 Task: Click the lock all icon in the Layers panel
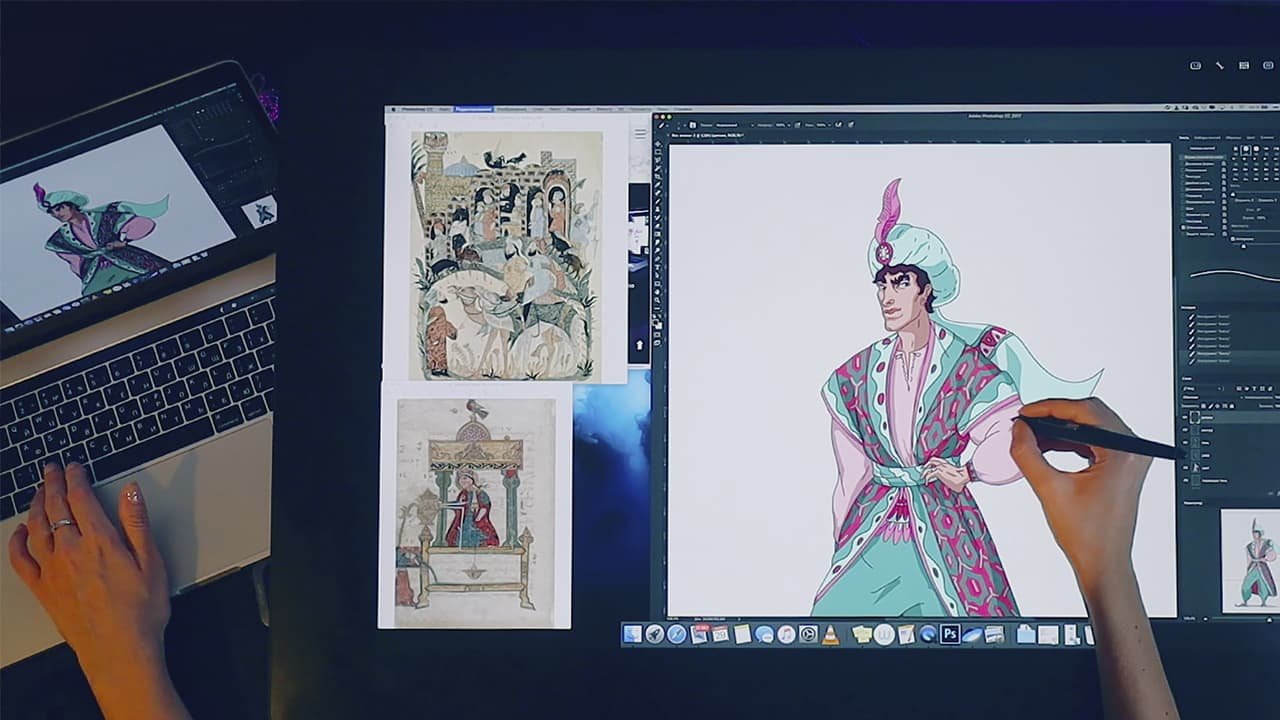click(1232, 406)
